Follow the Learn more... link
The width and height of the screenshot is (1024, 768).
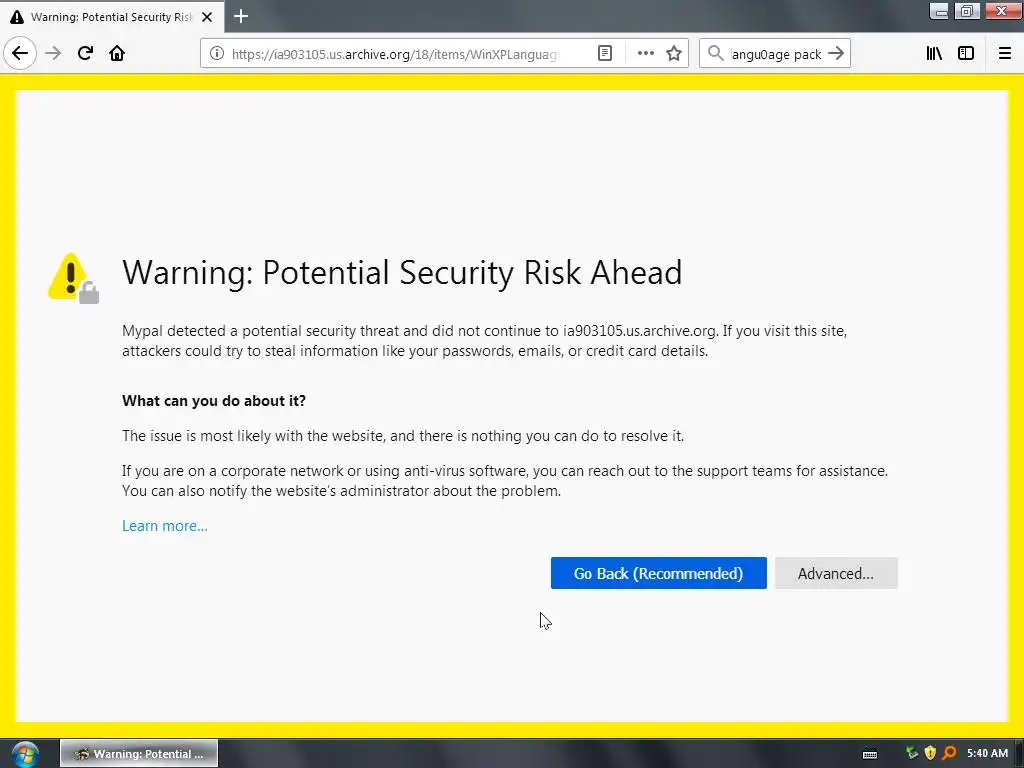[165, 526]
